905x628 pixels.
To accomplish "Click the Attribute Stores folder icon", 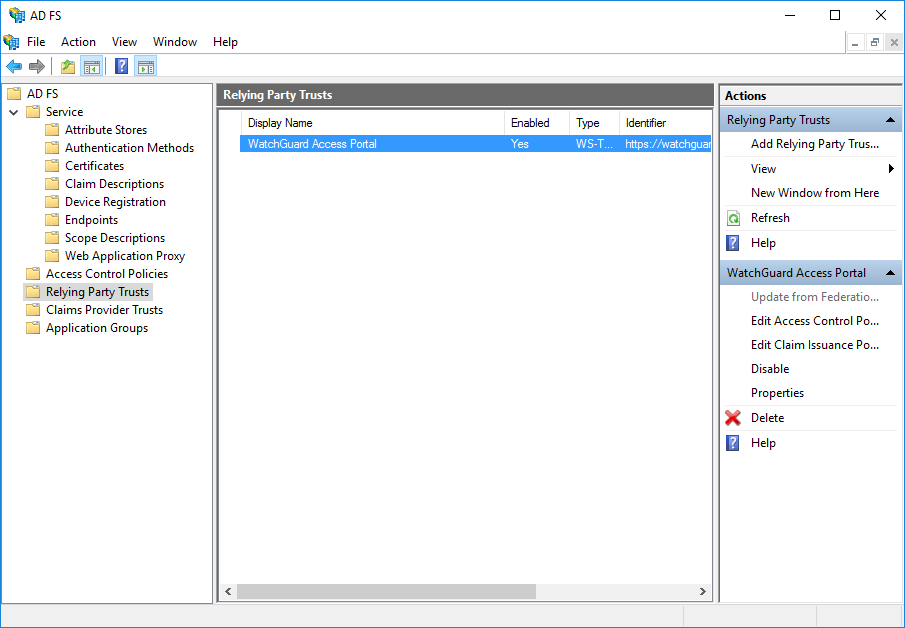I will pyautogui.click(x=52, y=130).
